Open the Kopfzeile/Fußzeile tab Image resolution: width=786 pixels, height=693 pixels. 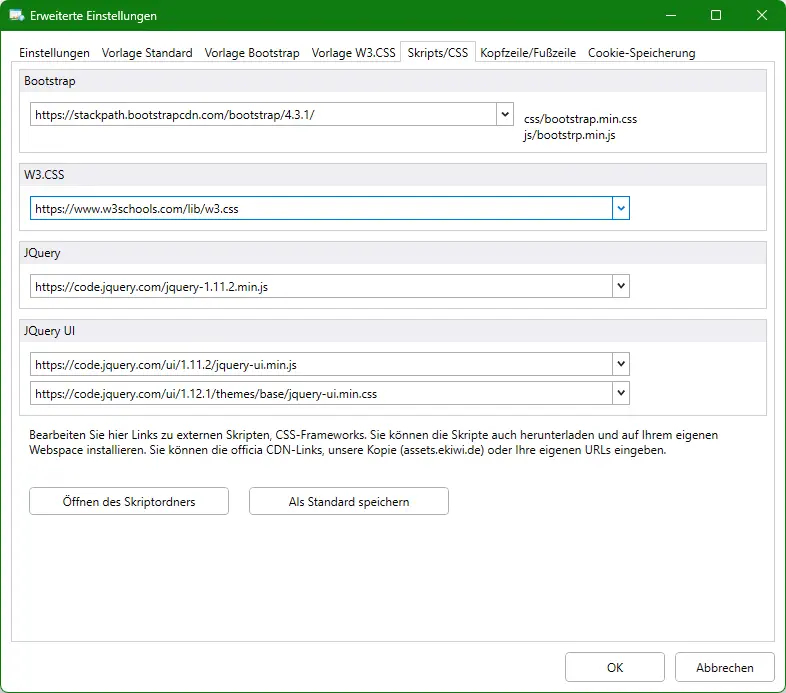528,53
